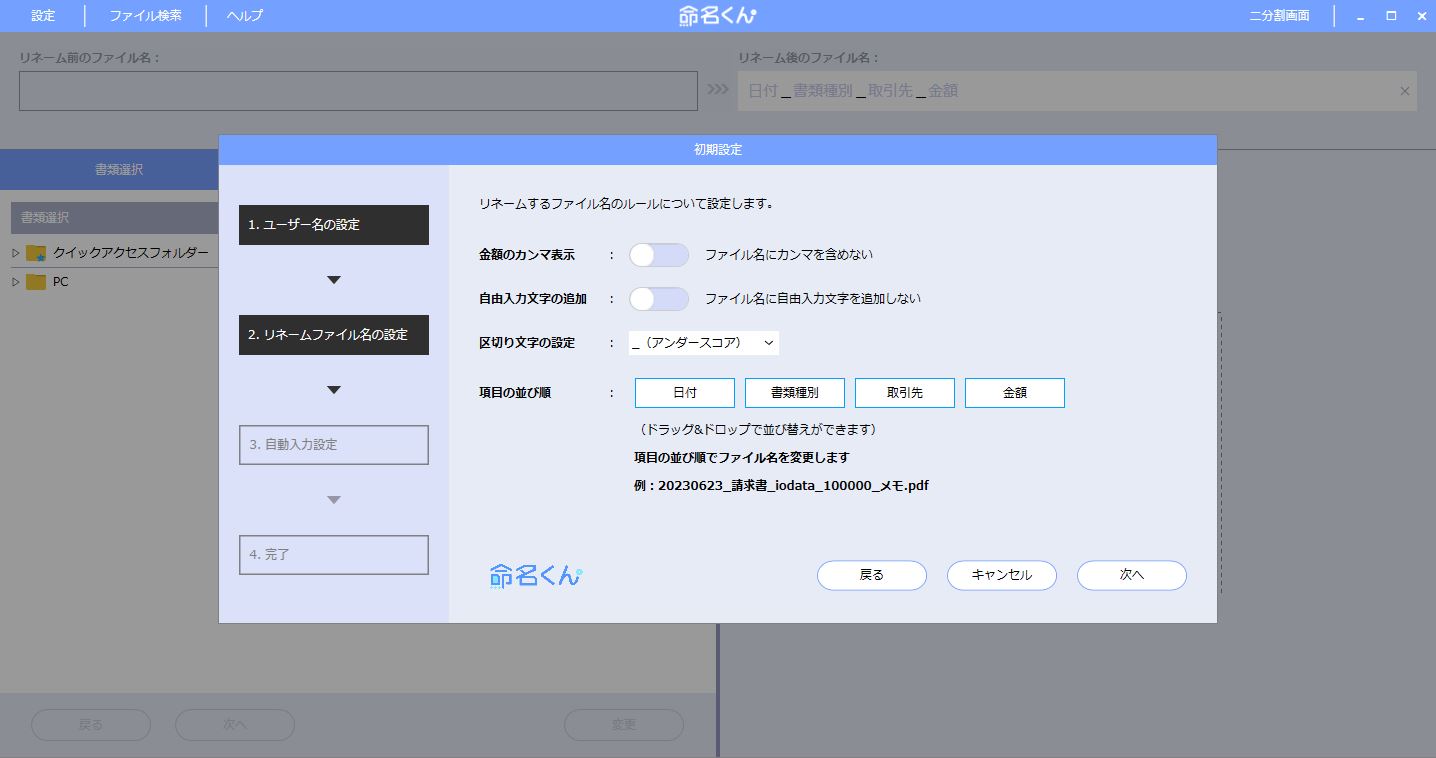Expand the PC tree node
The width and height of the screenshot is (1436, 758).
[x=14, y=281]
